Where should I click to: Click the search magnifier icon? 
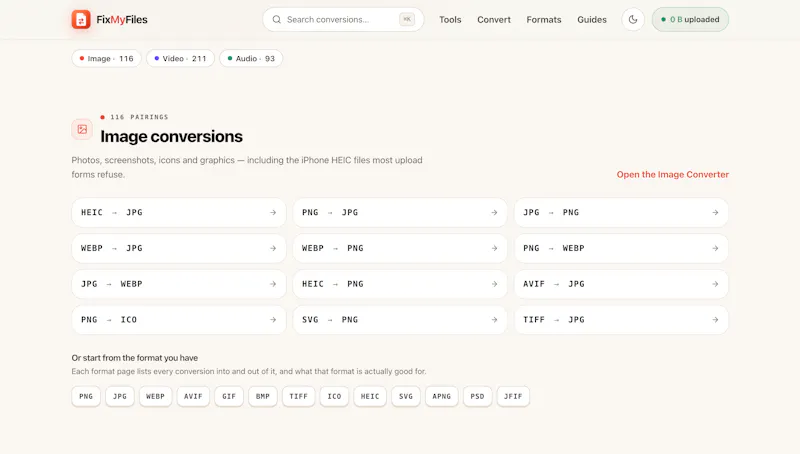[x=277, y=19]
